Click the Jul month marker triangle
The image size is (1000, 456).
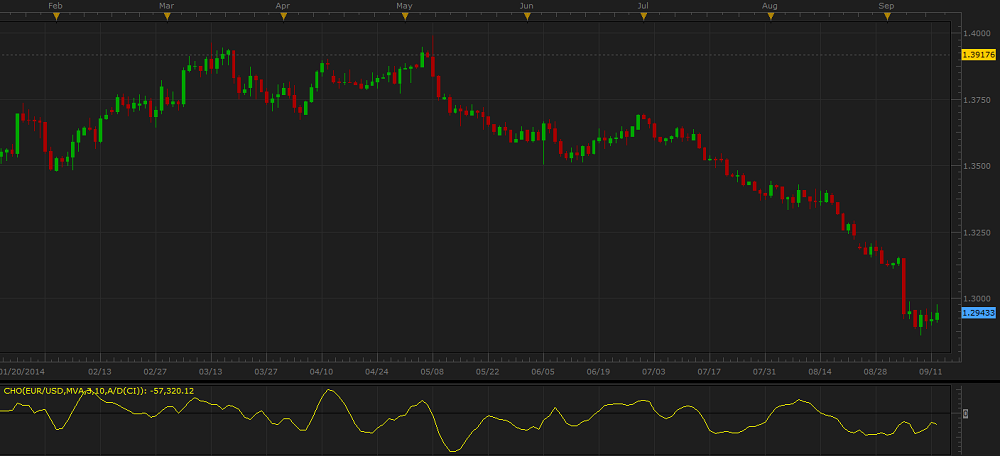(x=644, y=17)
